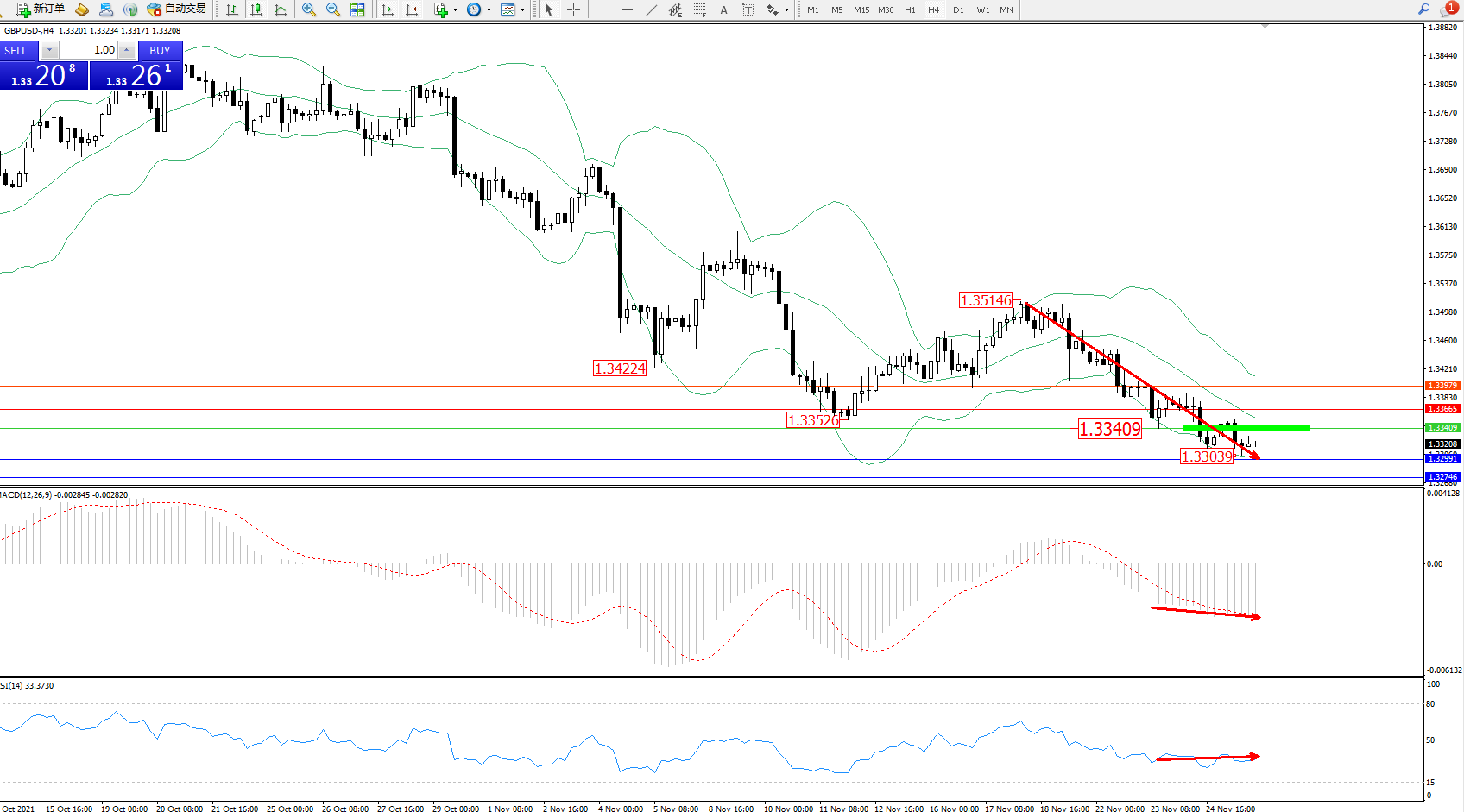Viewport: 1464px width, 812px height.
Task: Open the search magnifier at top right
Action: (x=1423, y=9)
